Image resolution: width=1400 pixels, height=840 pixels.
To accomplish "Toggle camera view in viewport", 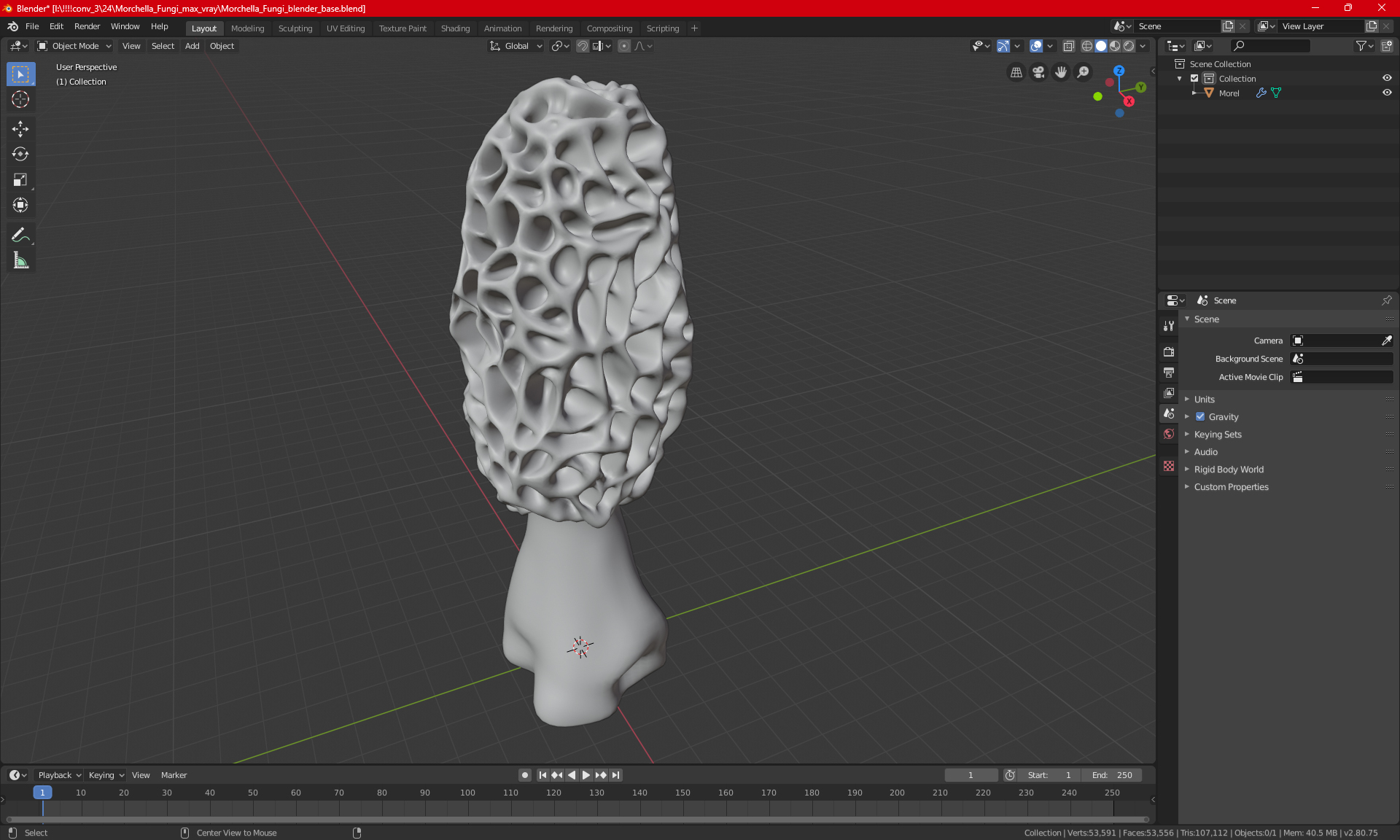I will click(x=1038, y=72).
